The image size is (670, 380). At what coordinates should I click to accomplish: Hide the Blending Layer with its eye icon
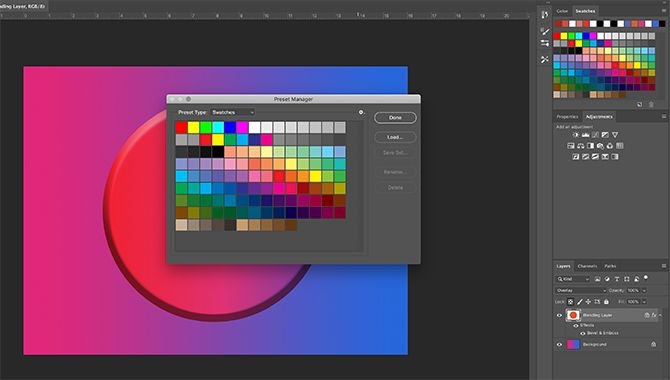pos(559,315)
